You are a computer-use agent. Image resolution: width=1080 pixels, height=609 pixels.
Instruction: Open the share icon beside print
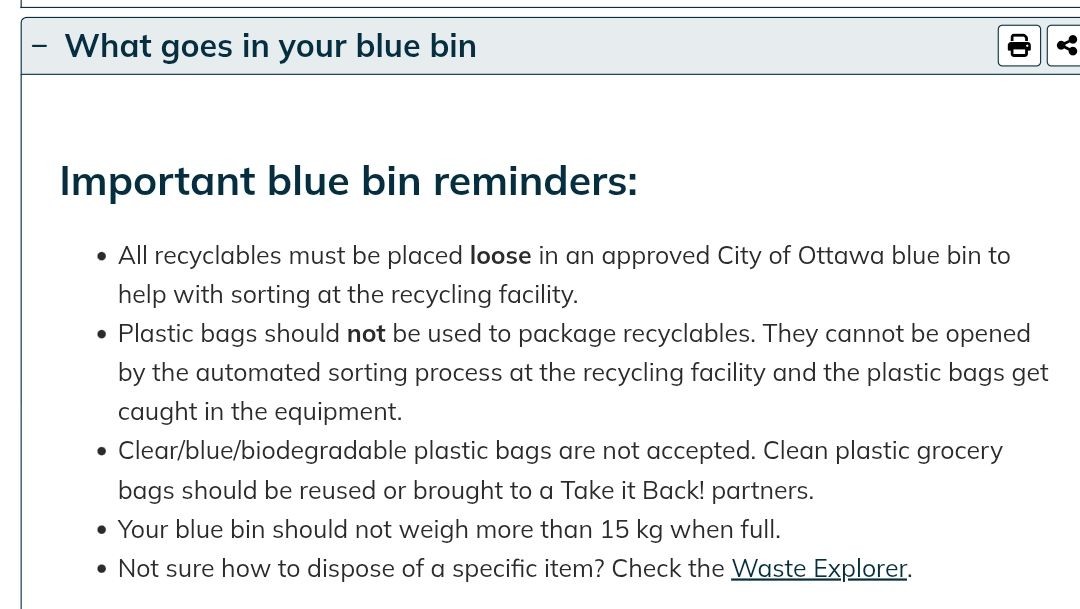point(1064,45)
